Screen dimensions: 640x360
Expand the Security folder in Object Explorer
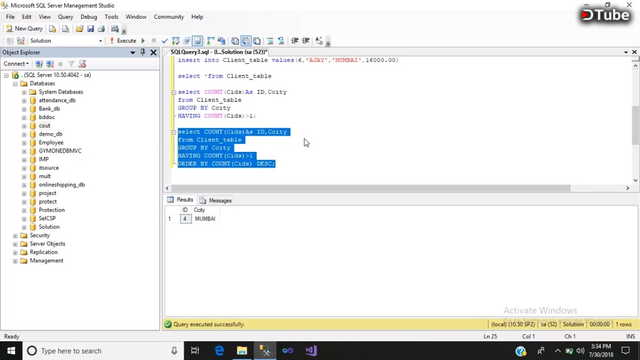tap(15, 236)
